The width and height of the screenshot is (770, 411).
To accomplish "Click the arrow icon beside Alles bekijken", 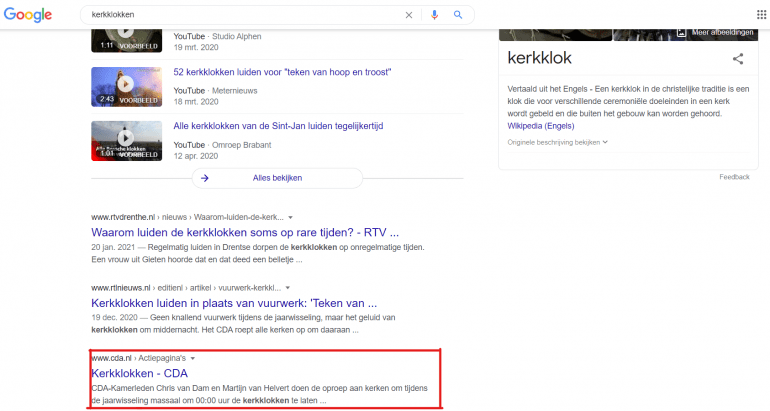I will pyautogui.click(x=205, y=178).
